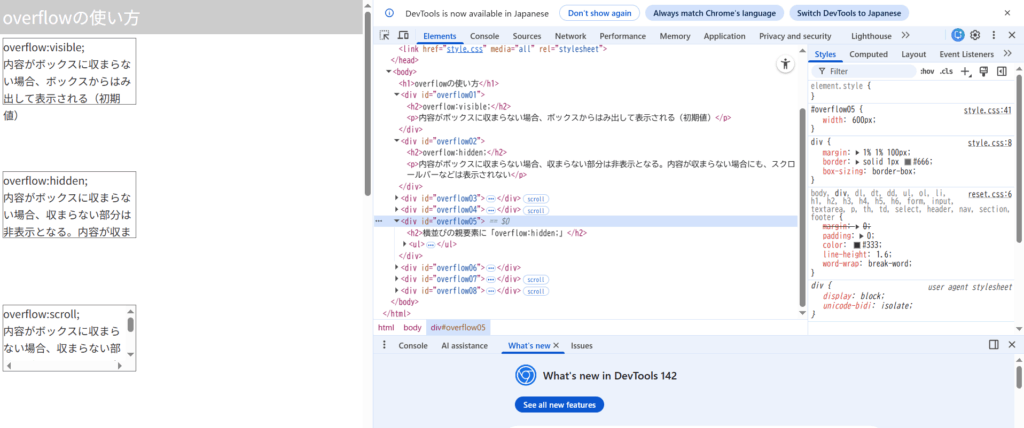Screen dimensions: 1024x428
Task: Open the style.css:41 source link
Action: coord(987,110)
